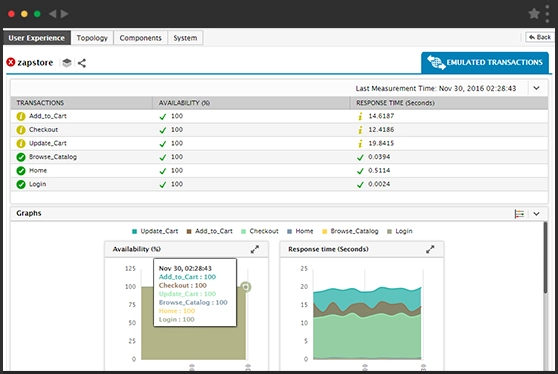This screenshot has width=558, height=374.
Task: Click the Checkout availability checkmark
Action: (163, 130)
